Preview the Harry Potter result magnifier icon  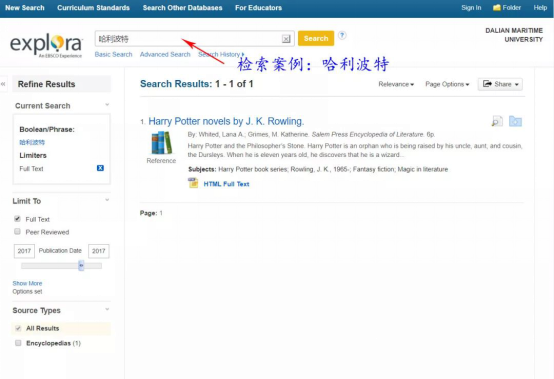(x=497, y=122)
